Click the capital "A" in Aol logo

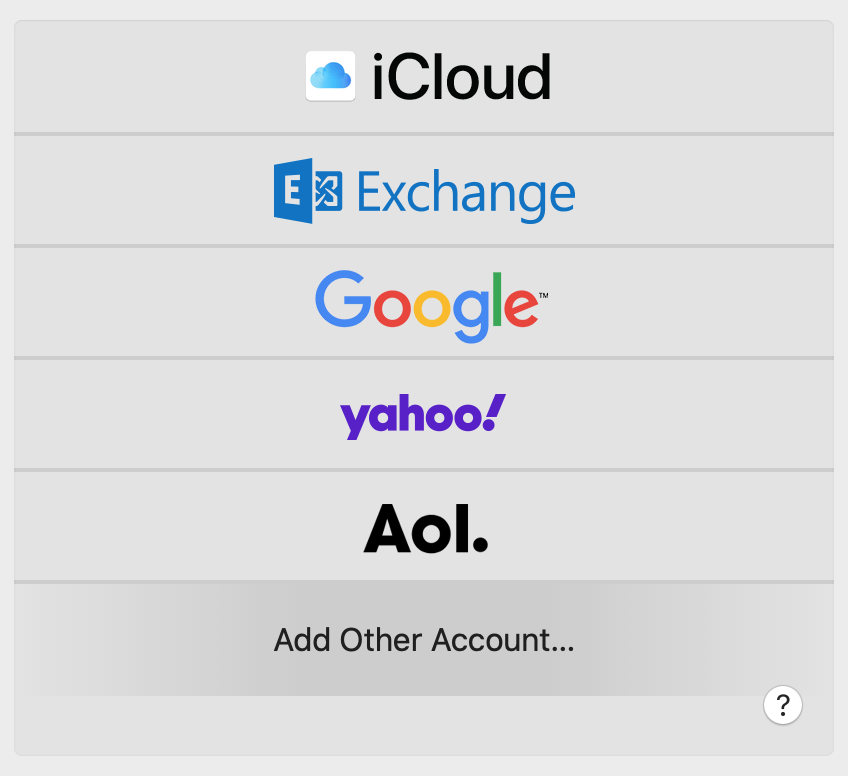393,528
